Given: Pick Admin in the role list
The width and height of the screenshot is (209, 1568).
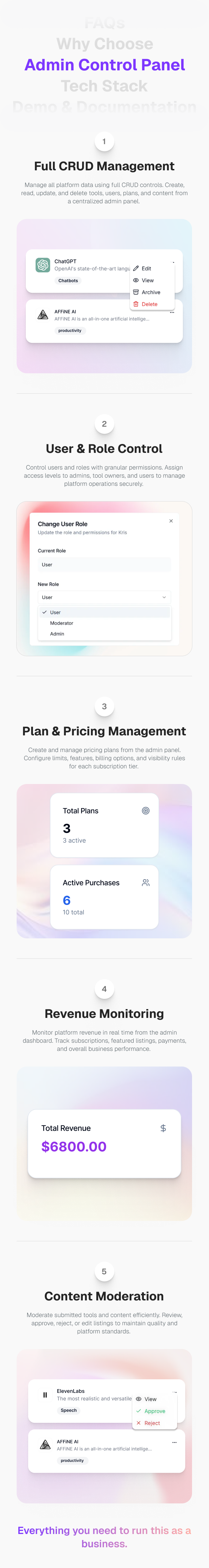Looking at the screenshot, I should [x=57, y=634].
